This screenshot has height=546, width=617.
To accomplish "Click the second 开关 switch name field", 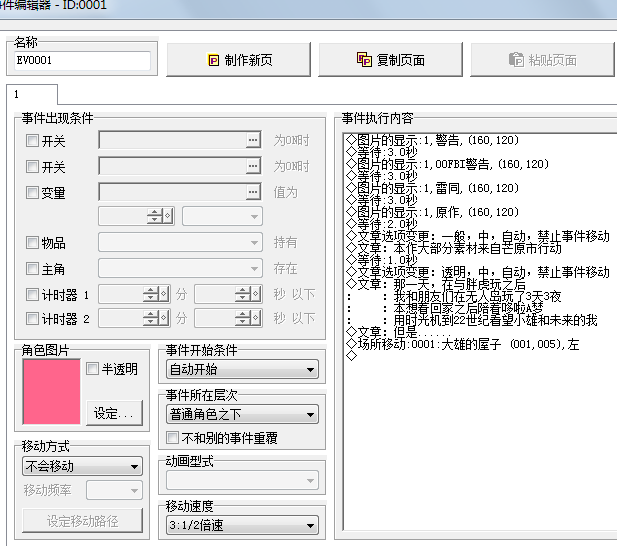I will pyautogui.click(x=173, y=166).
